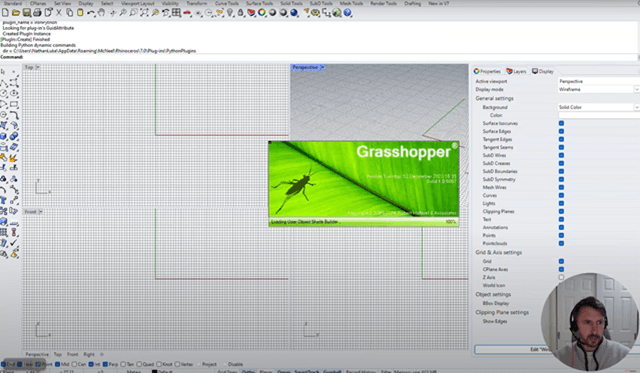Select the Circle tool in left toolbar

coord(4,94)
